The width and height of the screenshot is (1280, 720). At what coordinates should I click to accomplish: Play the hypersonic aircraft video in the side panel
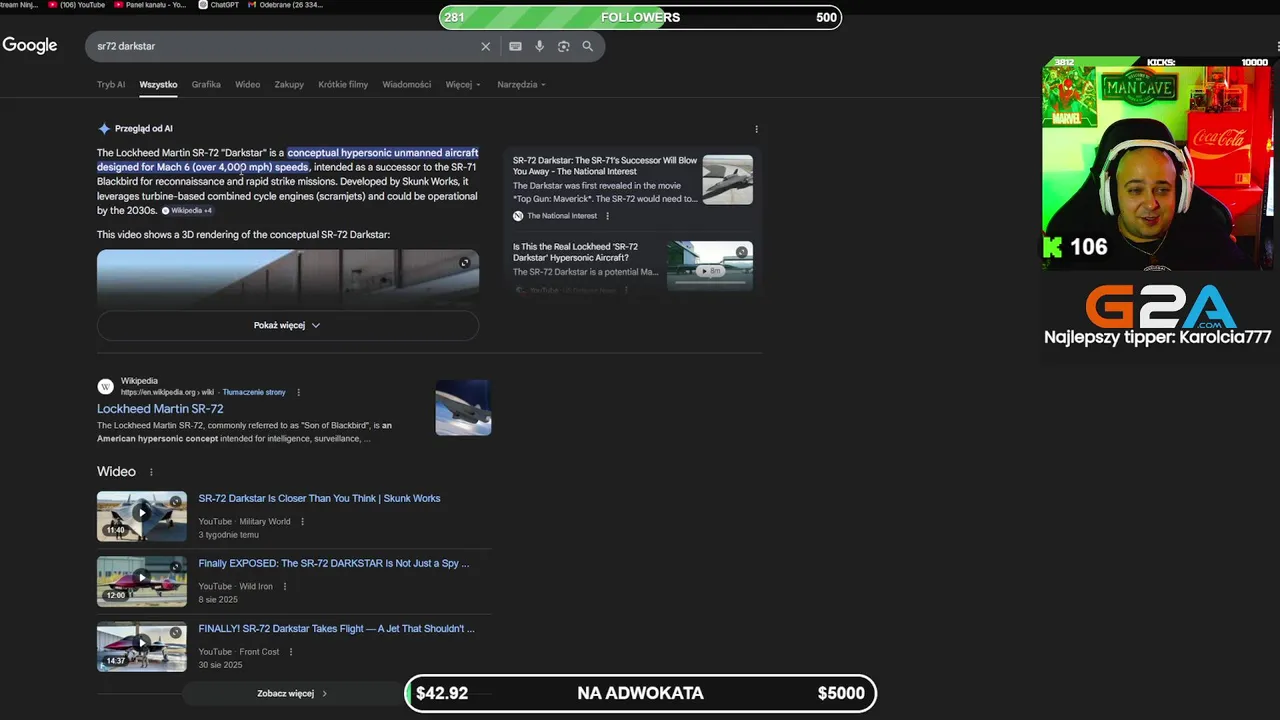(710, 271)
